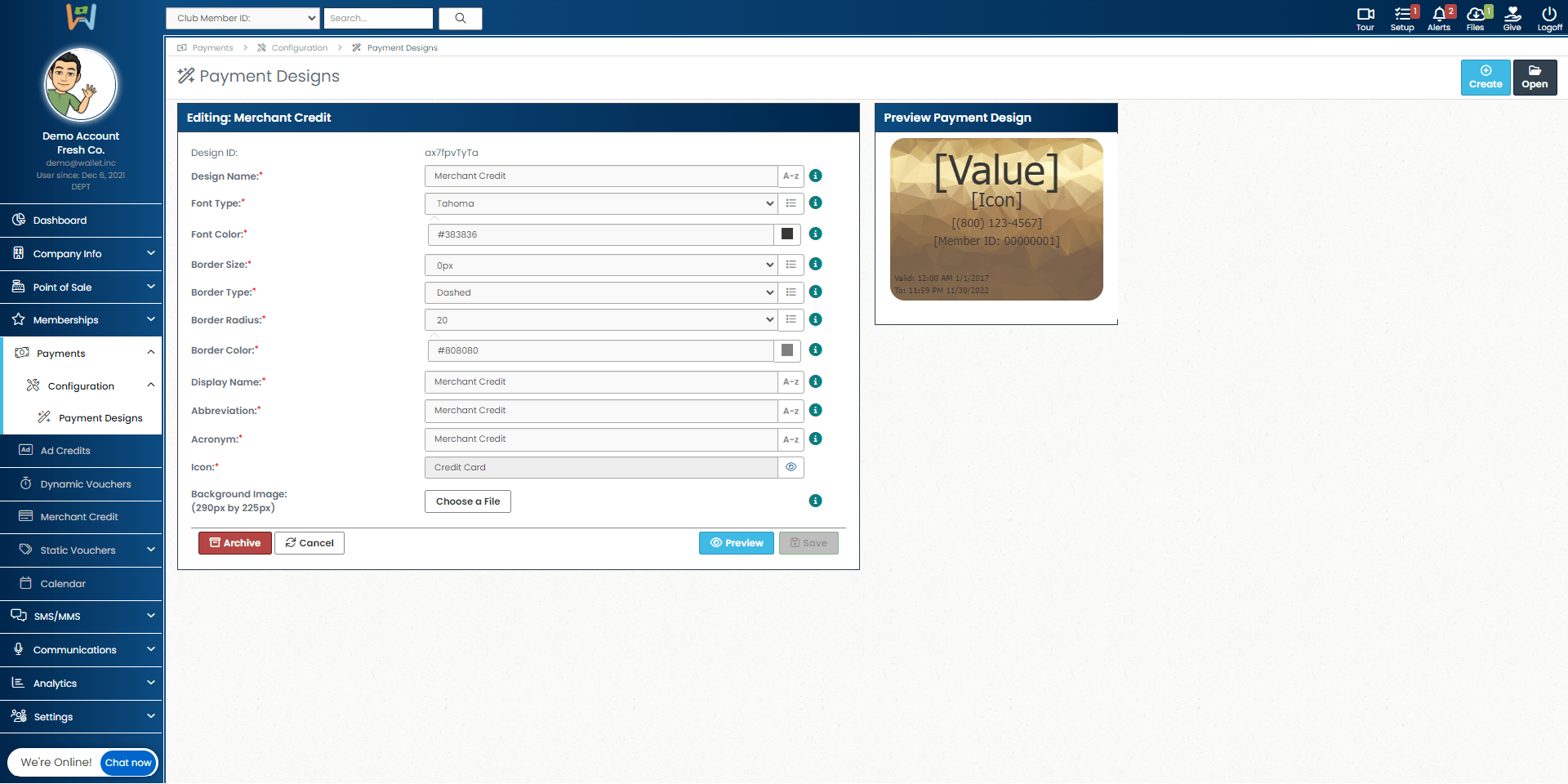The width and height of the screenshot is (1568, 784).
Task: Click the red Archive button
Action: (x=235, y=543)
